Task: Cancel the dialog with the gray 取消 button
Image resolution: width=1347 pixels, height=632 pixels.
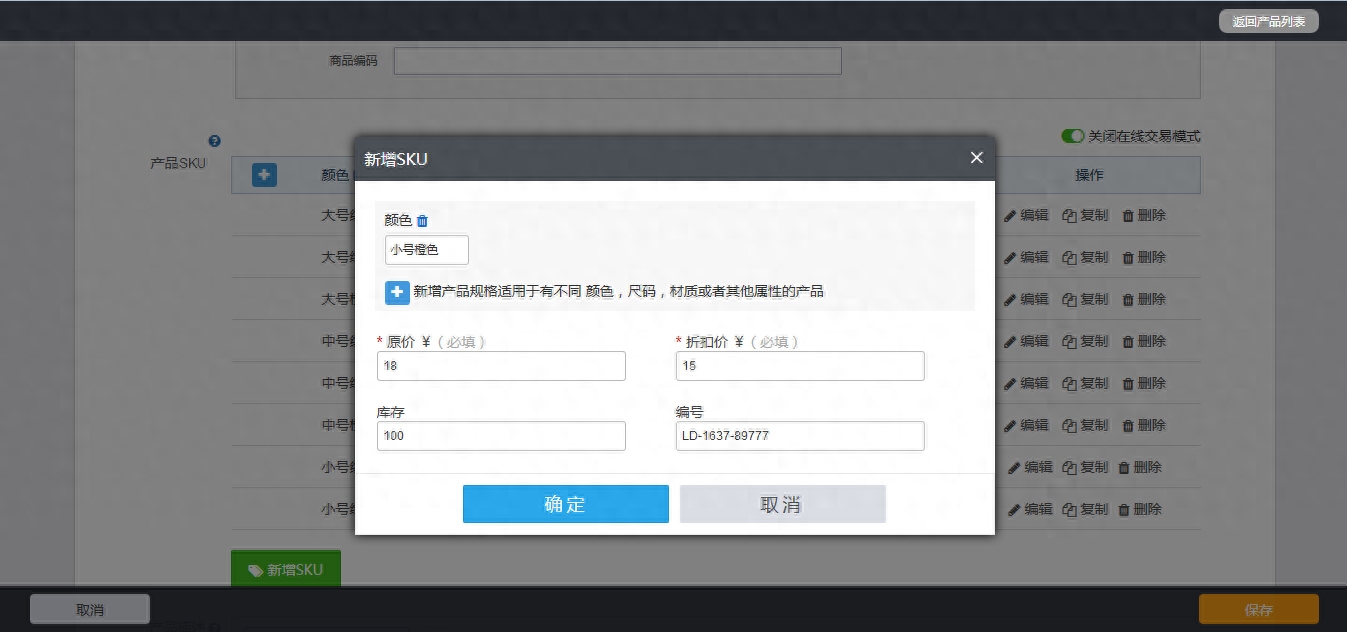Action: (782, 504)
